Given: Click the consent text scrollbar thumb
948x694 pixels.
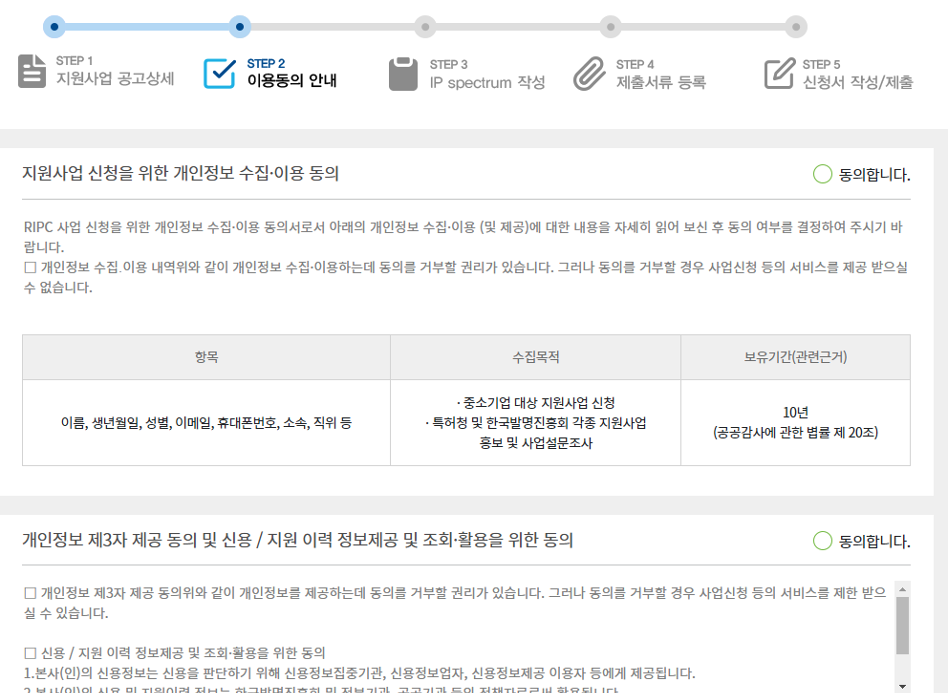Looking at the screenshot, I should tap(902, 624).
